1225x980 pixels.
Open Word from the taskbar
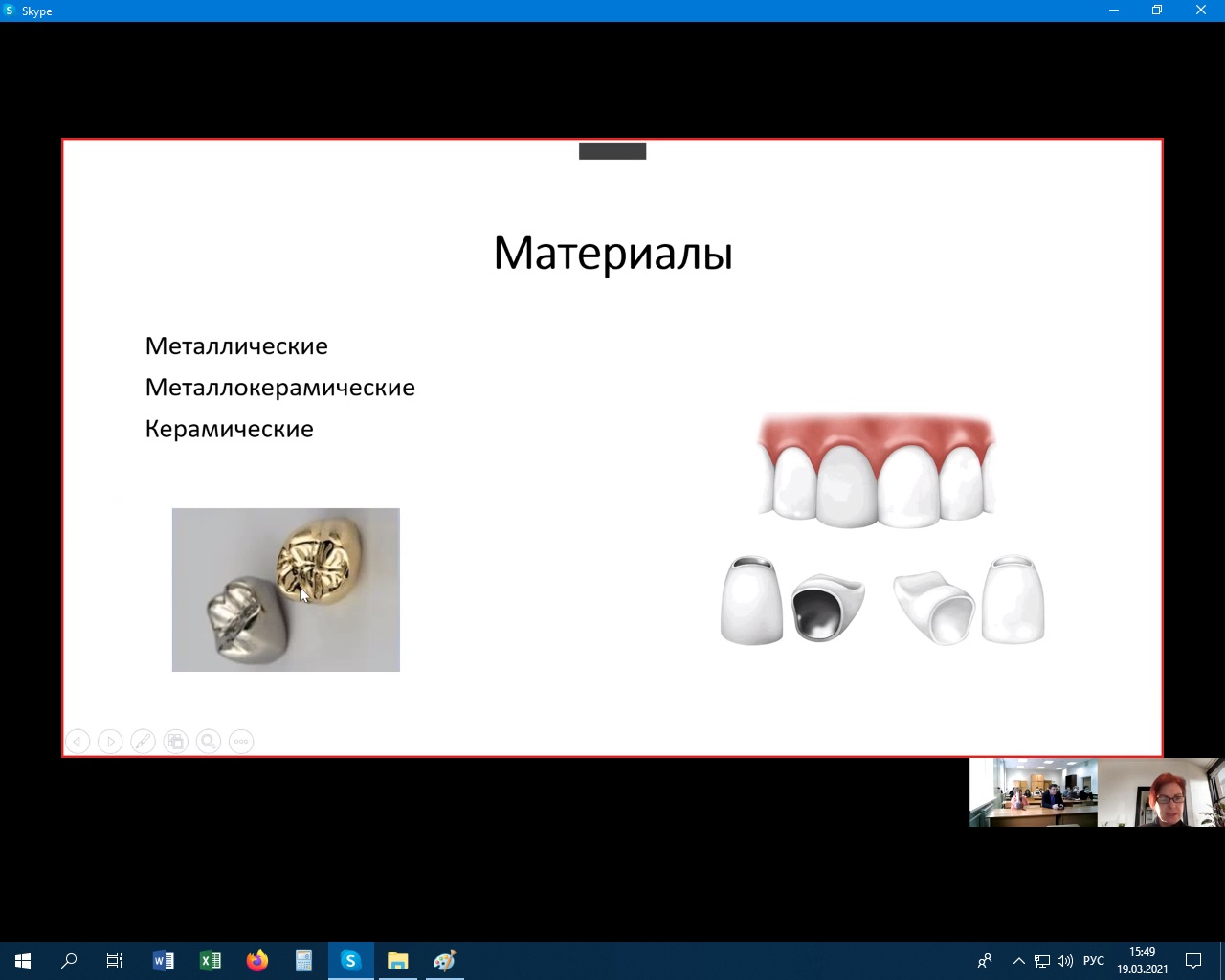tap(164, 961)
